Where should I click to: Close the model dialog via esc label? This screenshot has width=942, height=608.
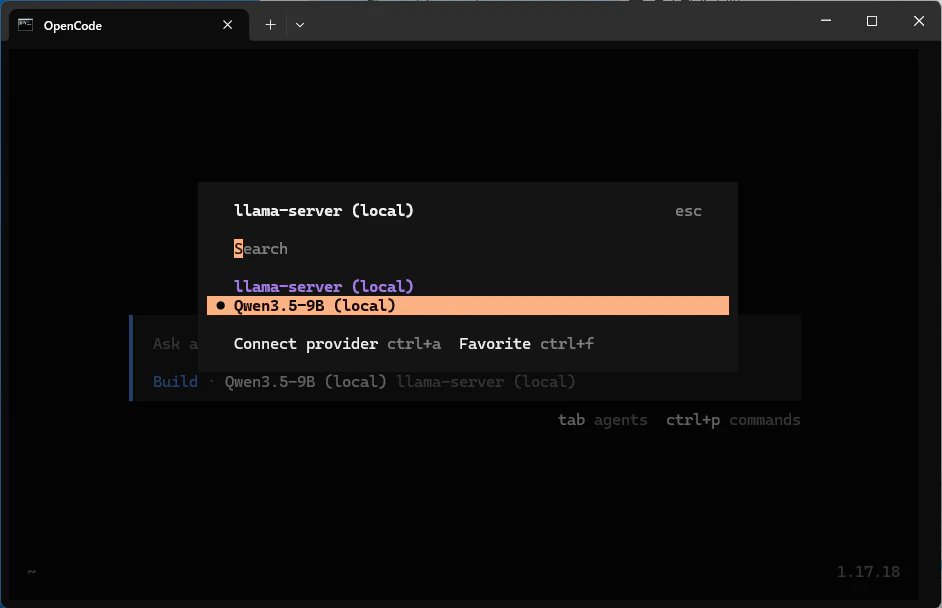(x=688, y=211)
